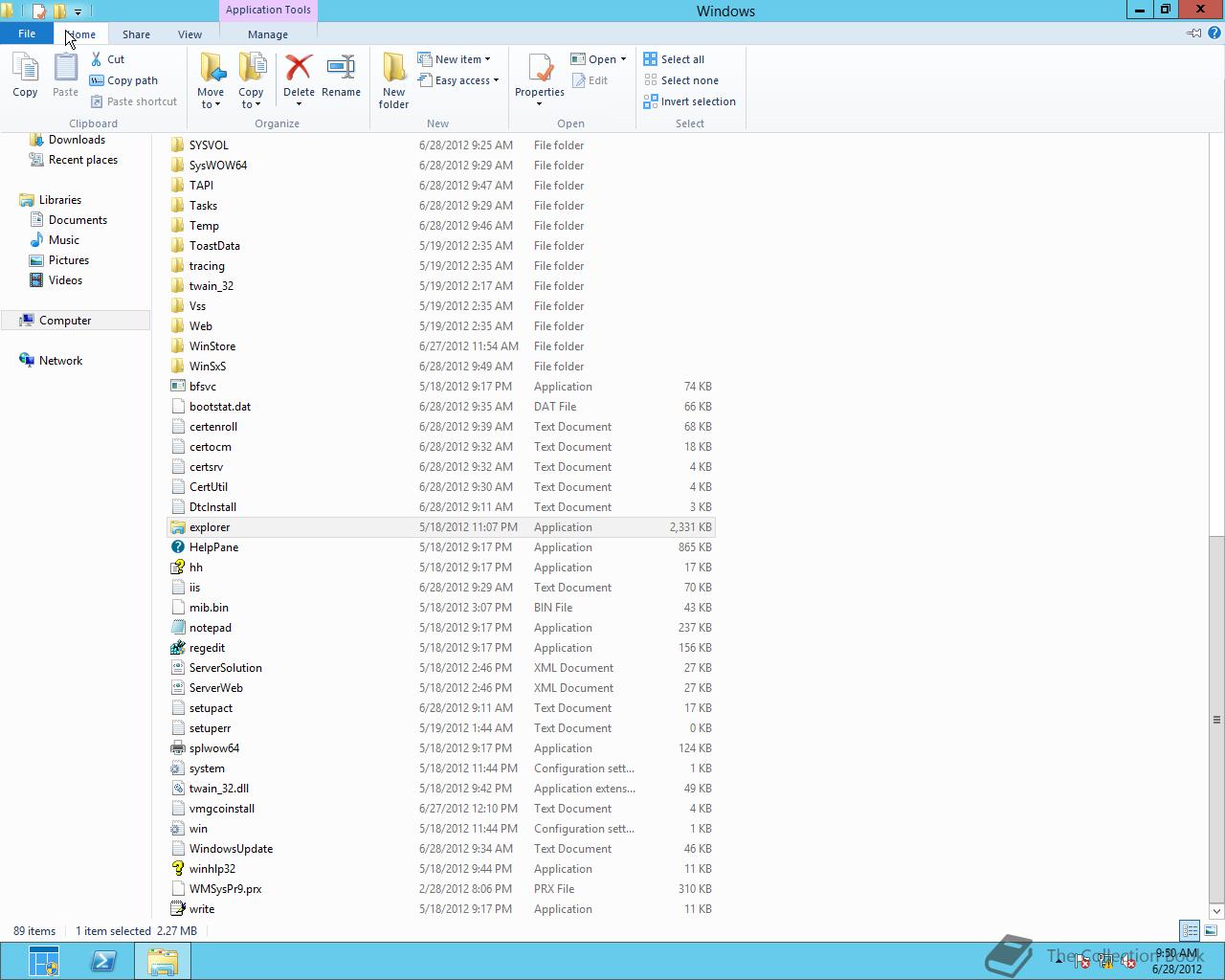
Task: Click the taskbar clock showing 6/28/2012
Action: pyautogui.click(x=1176, y=961)
